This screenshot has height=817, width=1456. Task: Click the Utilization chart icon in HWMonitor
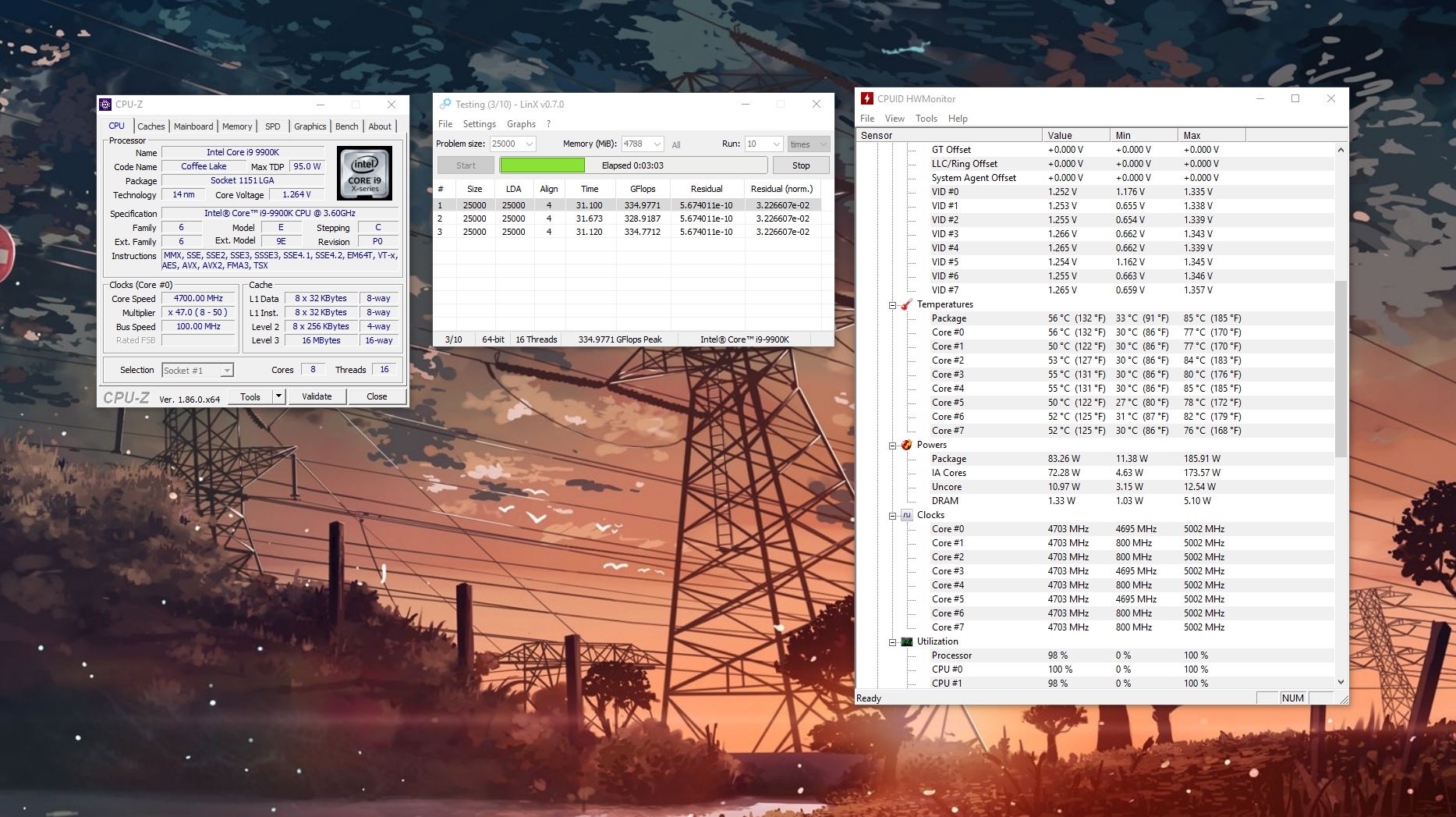906,641
